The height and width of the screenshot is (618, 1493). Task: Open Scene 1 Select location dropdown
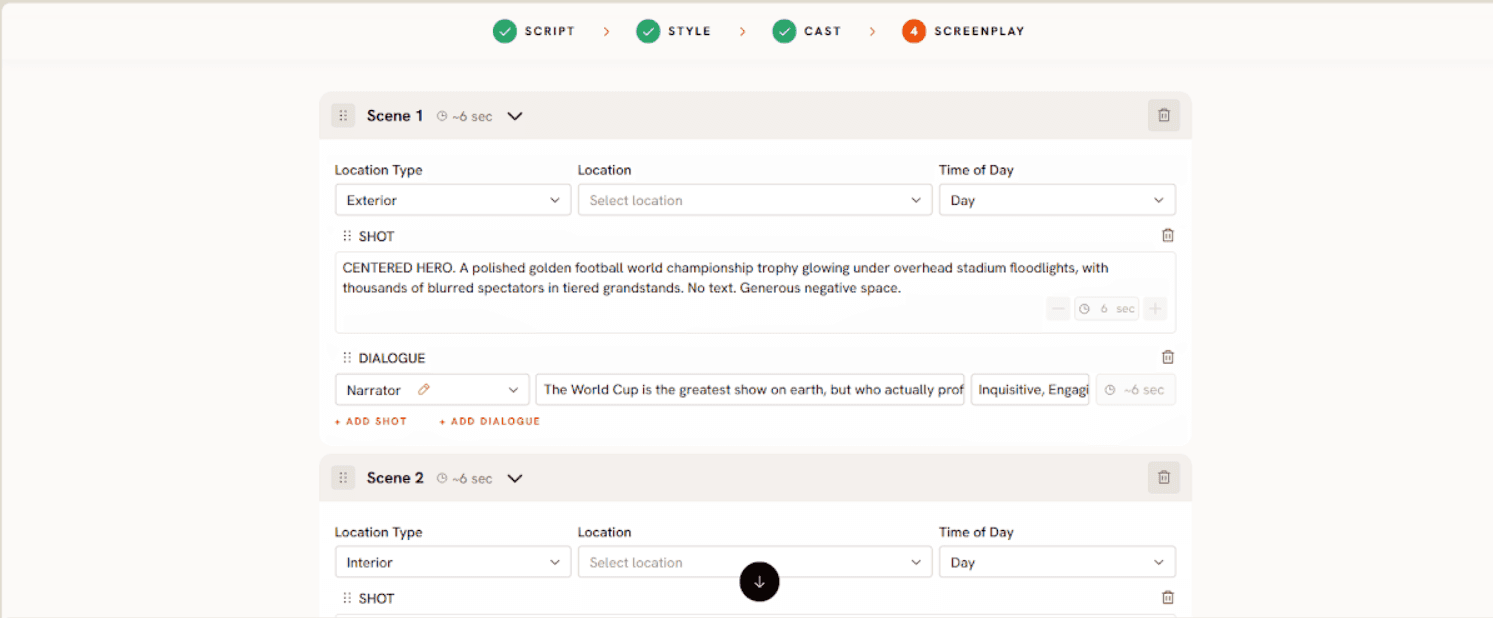coord(755,200)
